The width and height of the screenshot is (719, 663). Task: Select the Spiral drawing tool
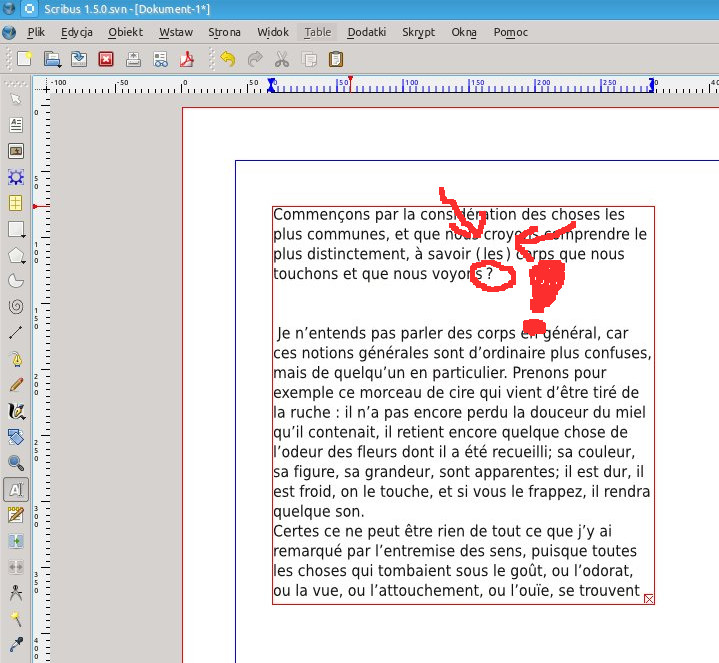(15, 307)
